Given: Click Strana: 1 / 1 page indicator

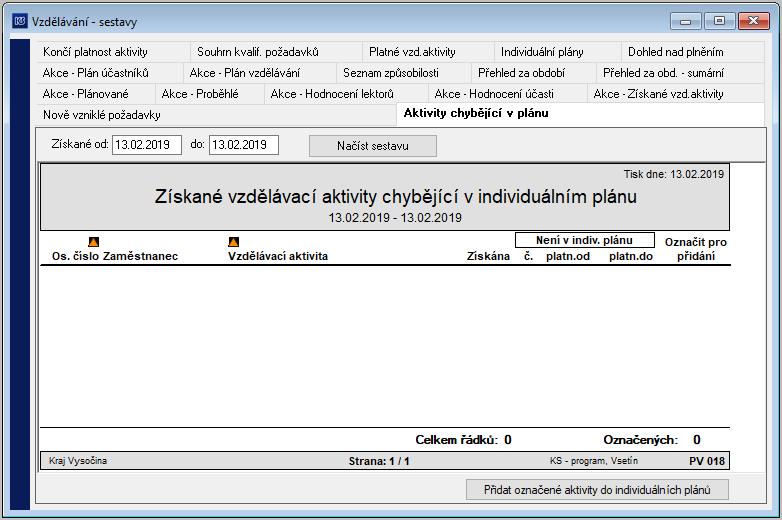Looking at the screenshot, I should coord(379,461).
